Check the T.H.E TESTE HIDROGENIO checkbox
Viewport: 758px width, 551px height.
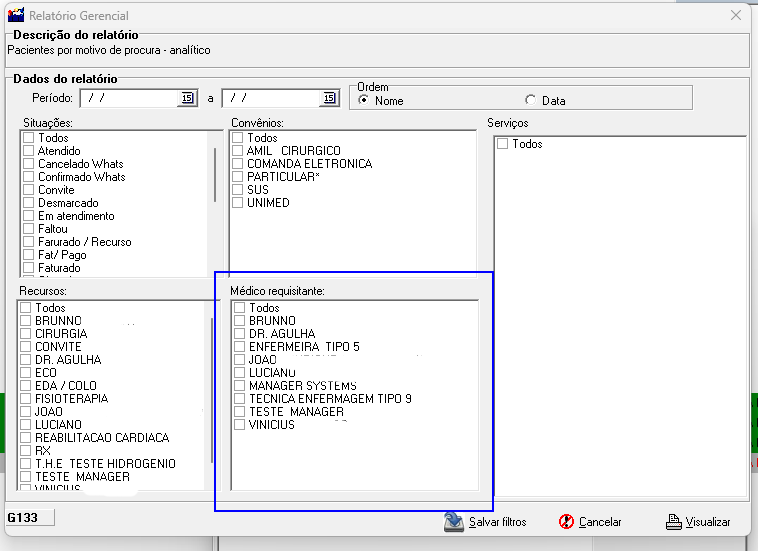26,464
